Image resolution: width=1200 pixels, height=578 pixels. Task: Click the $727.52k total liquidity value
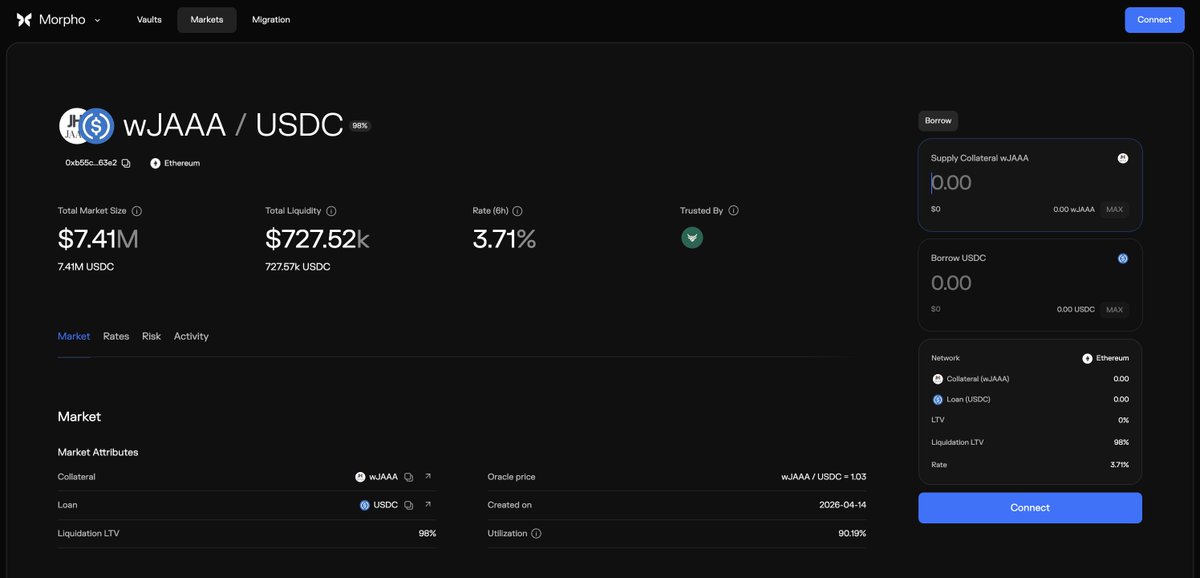(317, 239)
